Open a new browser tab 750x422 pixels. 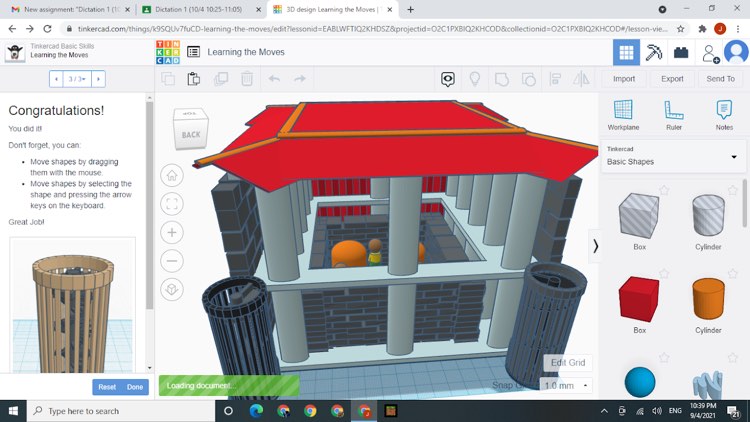[x=410, y=10]
